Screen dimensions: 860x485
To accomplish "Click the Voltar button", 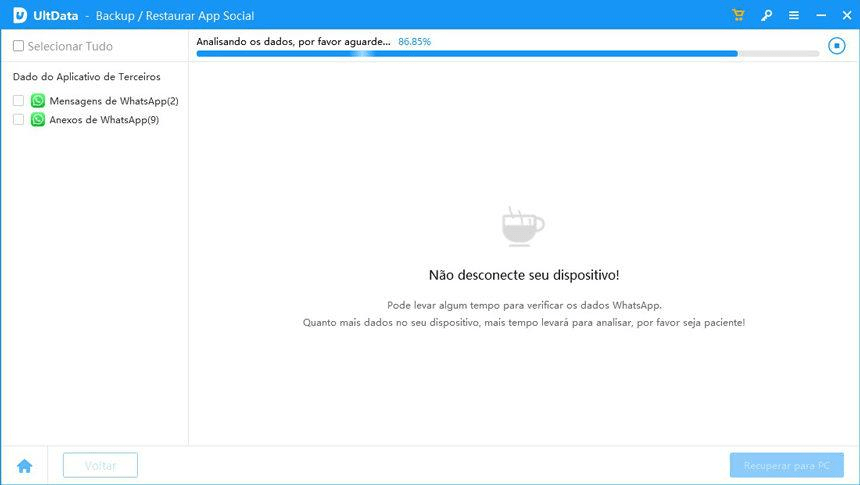I will pos(100,465).
